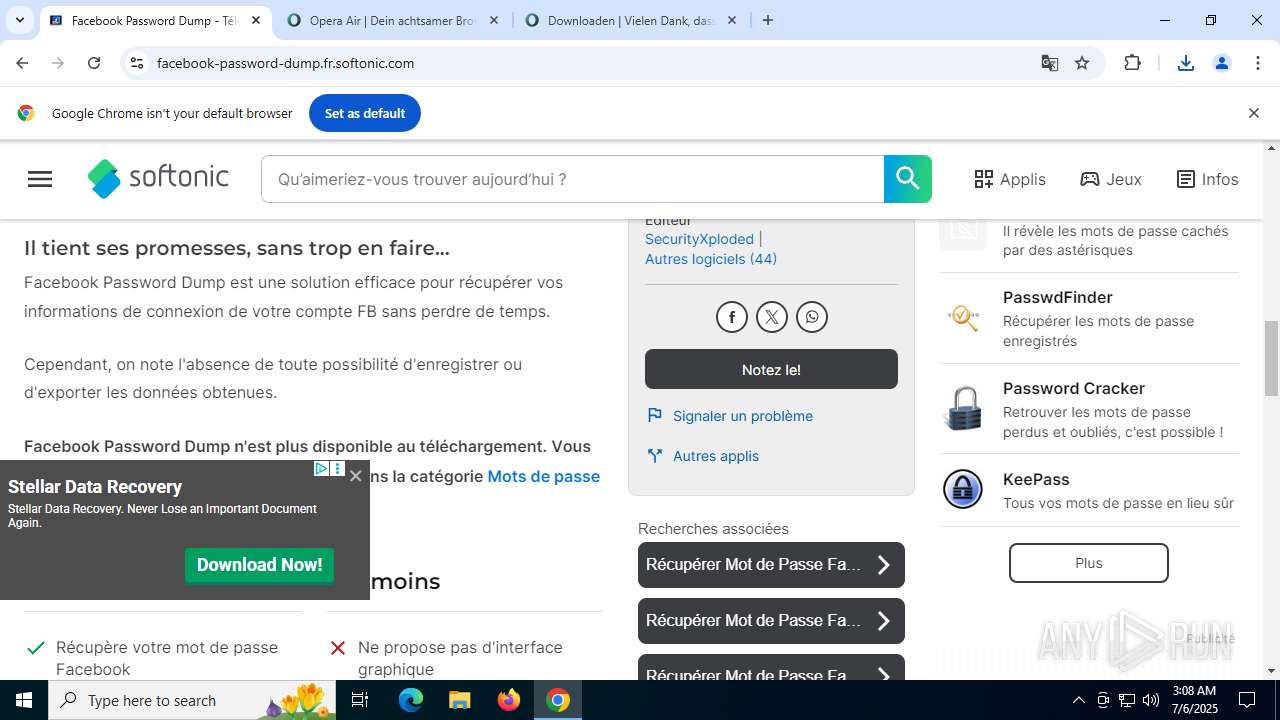Open Chrome three-dot menu
The image size is (1280, 720).
point(1258,63)
